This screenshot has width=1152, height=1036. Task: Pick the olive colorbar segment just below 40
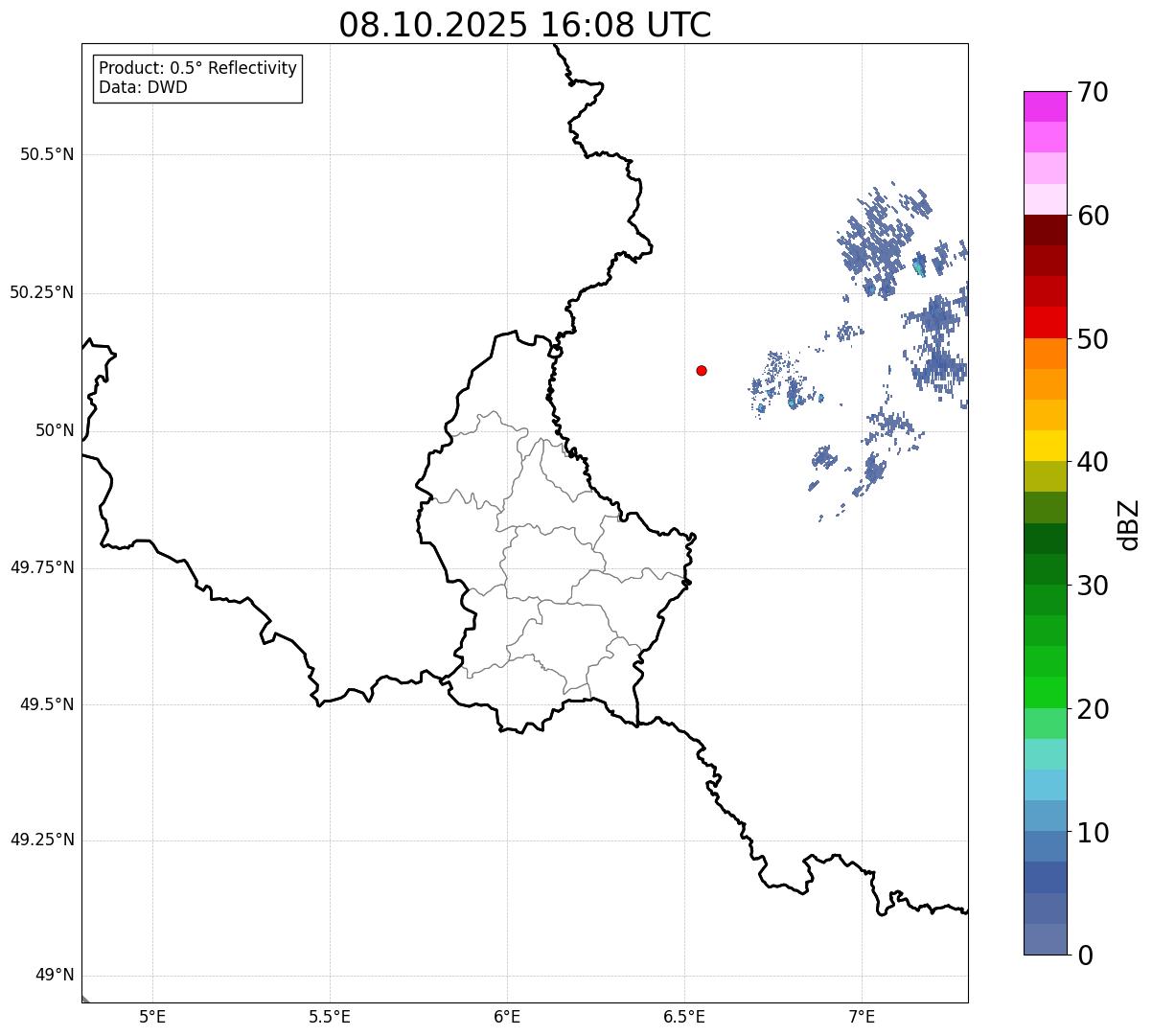[x=1045, y=476]
